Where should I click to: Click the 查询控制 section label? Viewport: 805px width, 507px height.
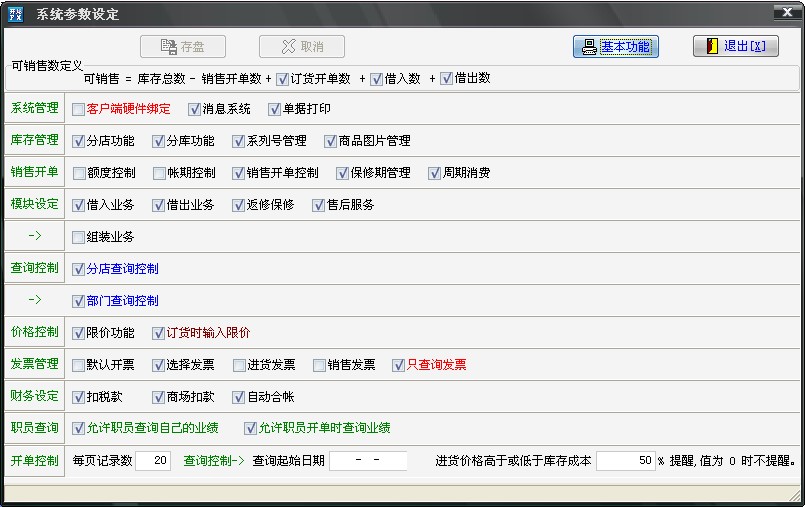coord(34,268)
